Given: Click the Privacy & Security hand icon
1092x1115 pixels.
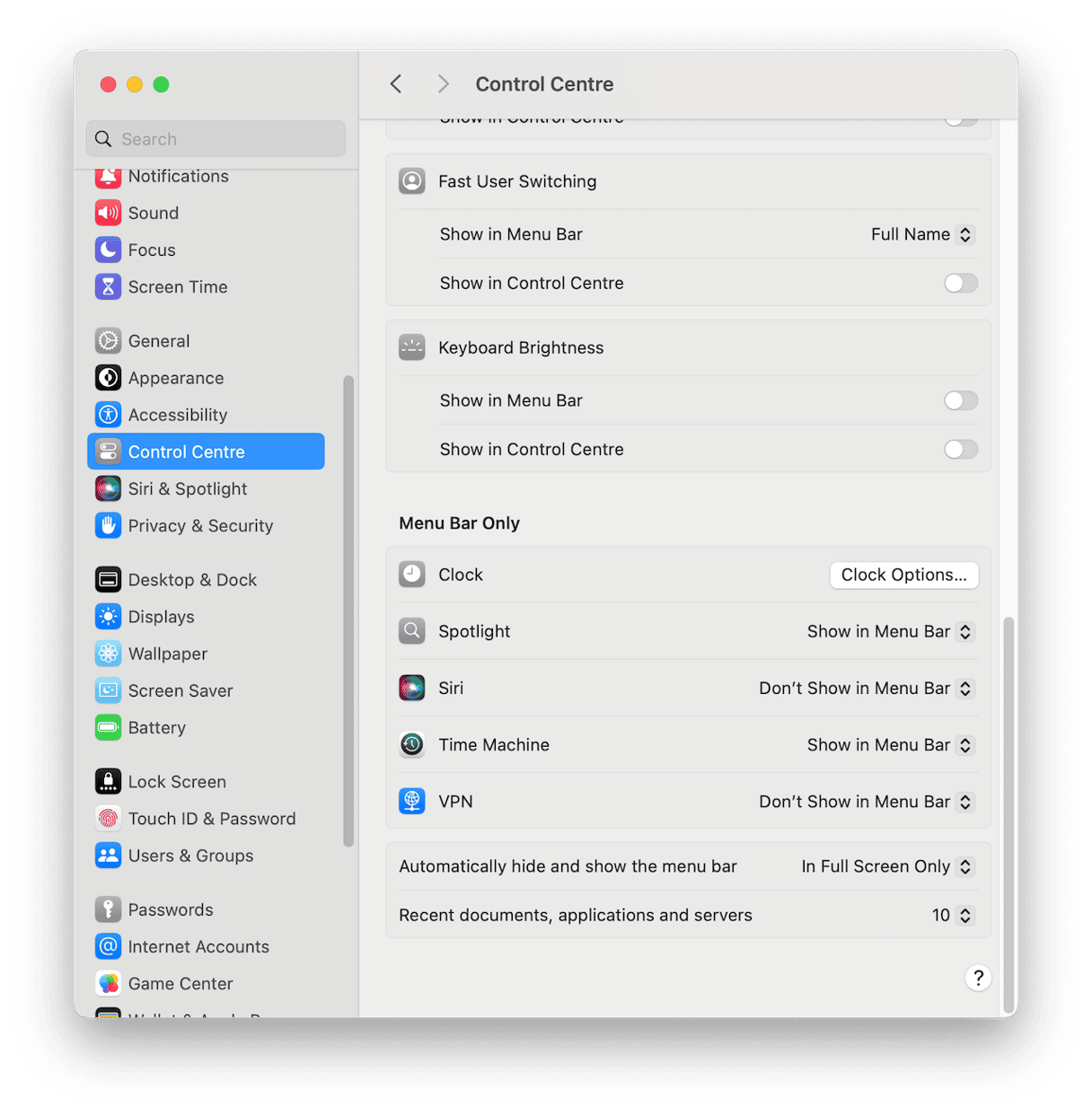Looking at the screenshot, I should point(108,525).
